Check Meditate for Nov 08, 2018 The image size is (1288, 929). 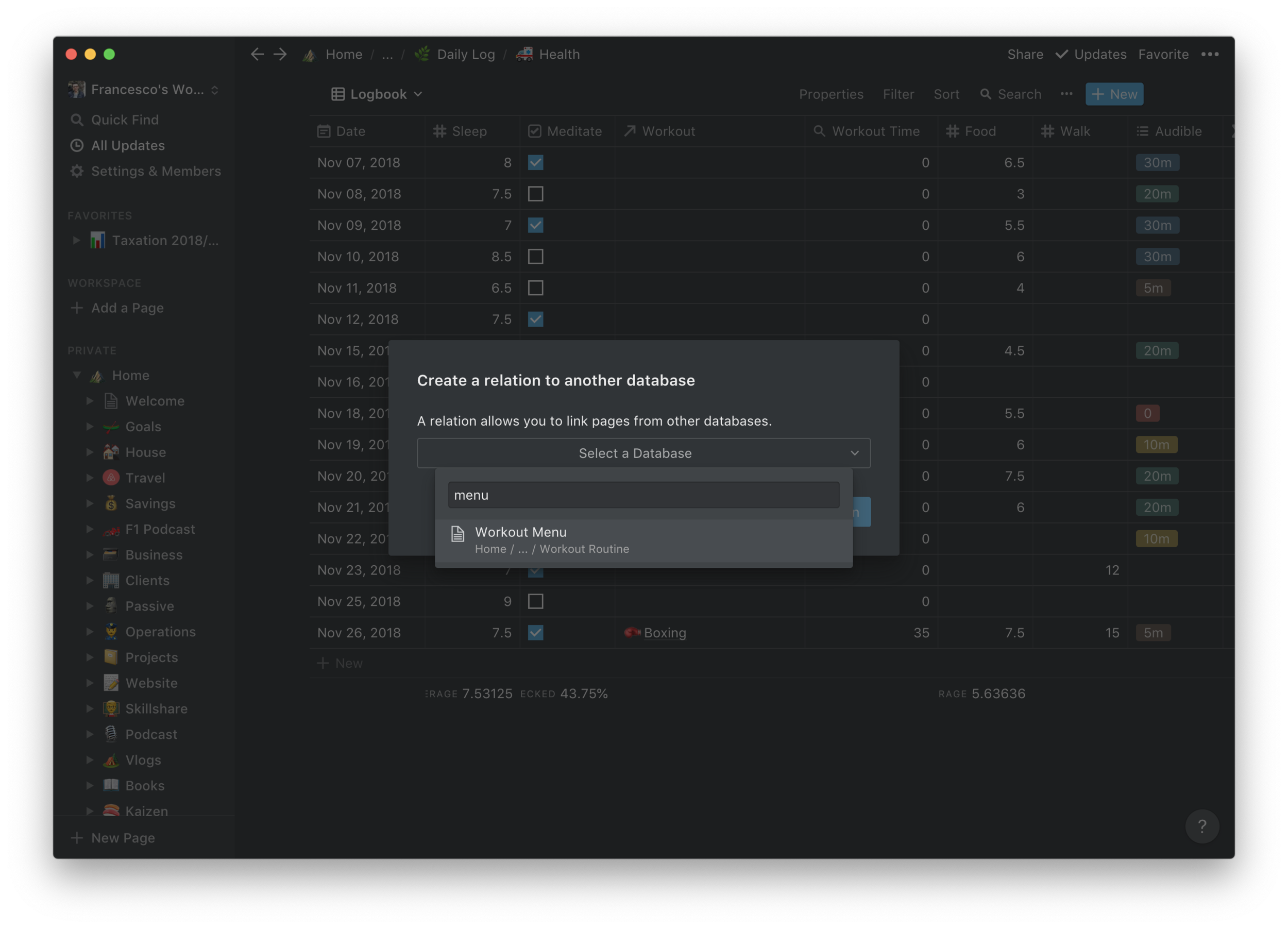pyautogui.click(x=535, y=194)
